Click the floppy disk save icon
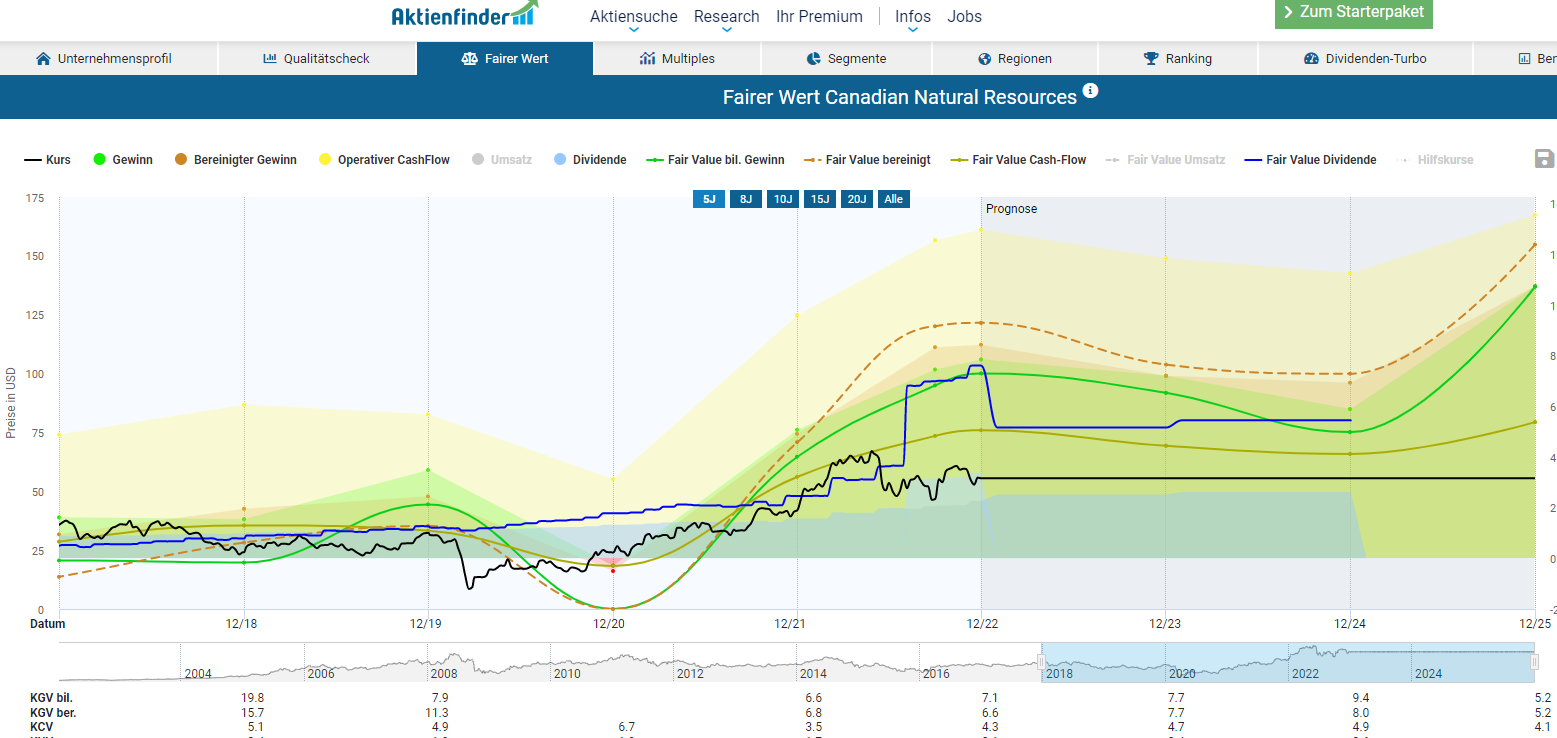This screenshot has width=1557, height=738. (x=1544, y=159)
